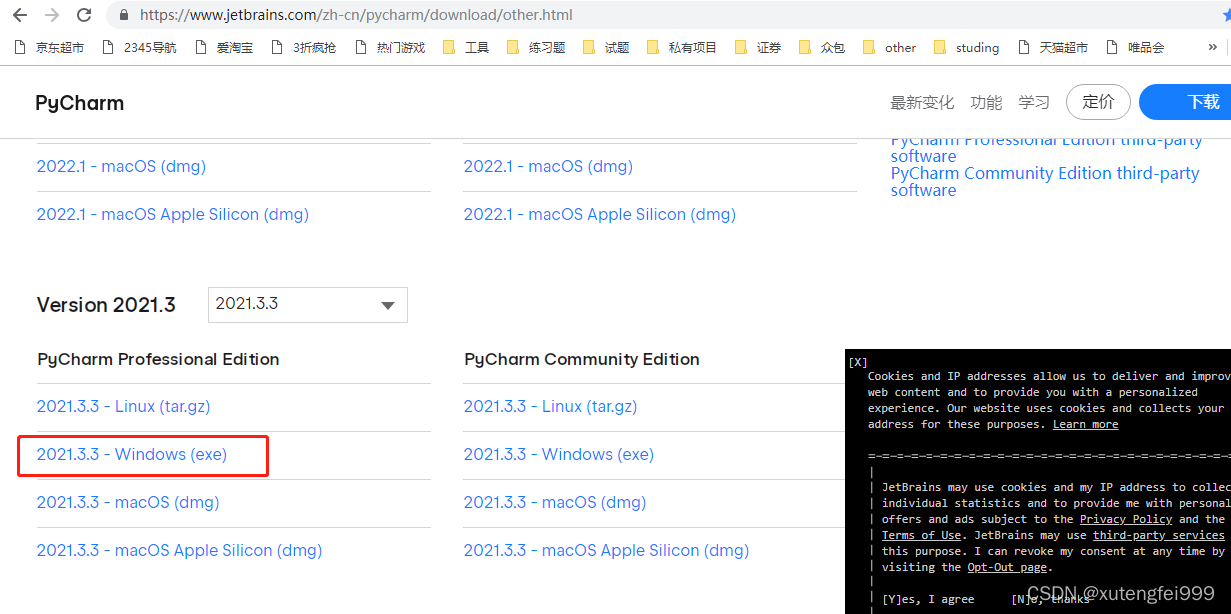Reload the page with refresh icon
Viewport: 1231px width, 614px height.
[84, 15]
